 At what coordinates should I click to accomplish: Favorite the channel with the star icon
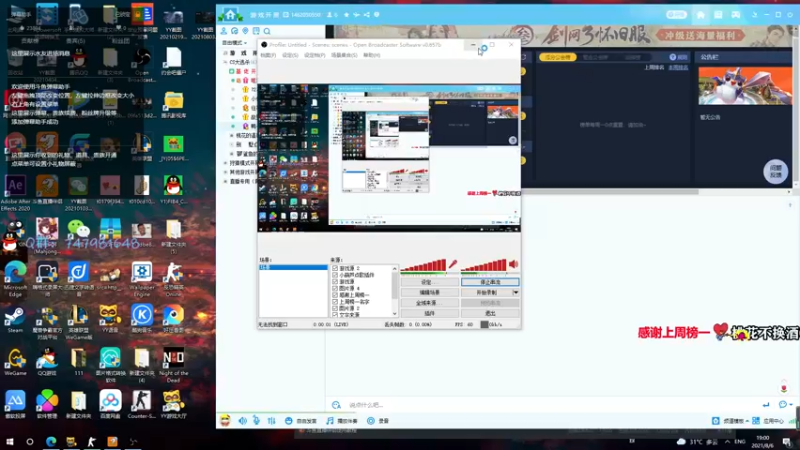(346, 15)
